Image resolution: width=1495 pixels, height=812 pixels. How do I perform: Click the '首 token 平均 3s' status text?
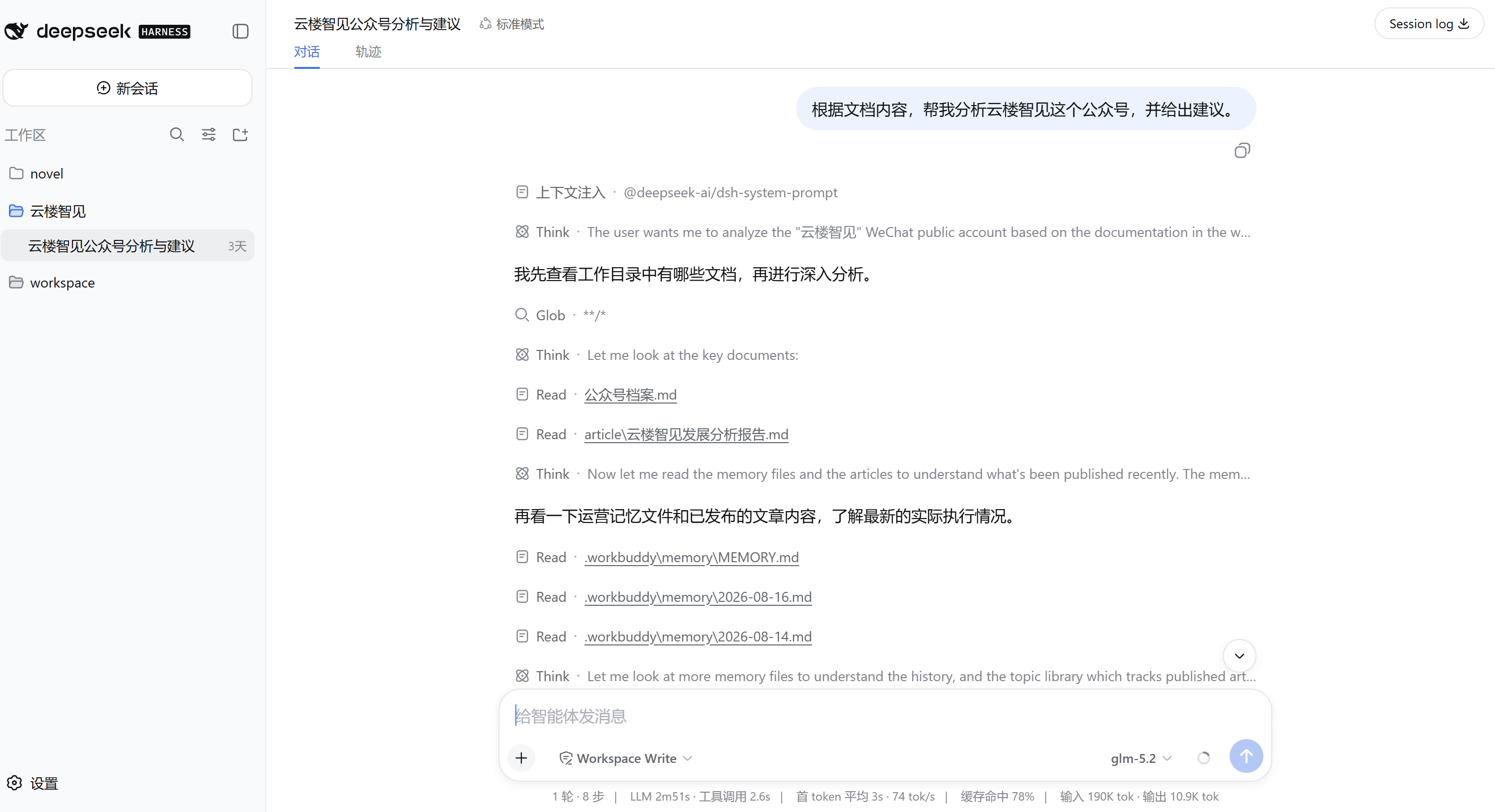(839, 797)
